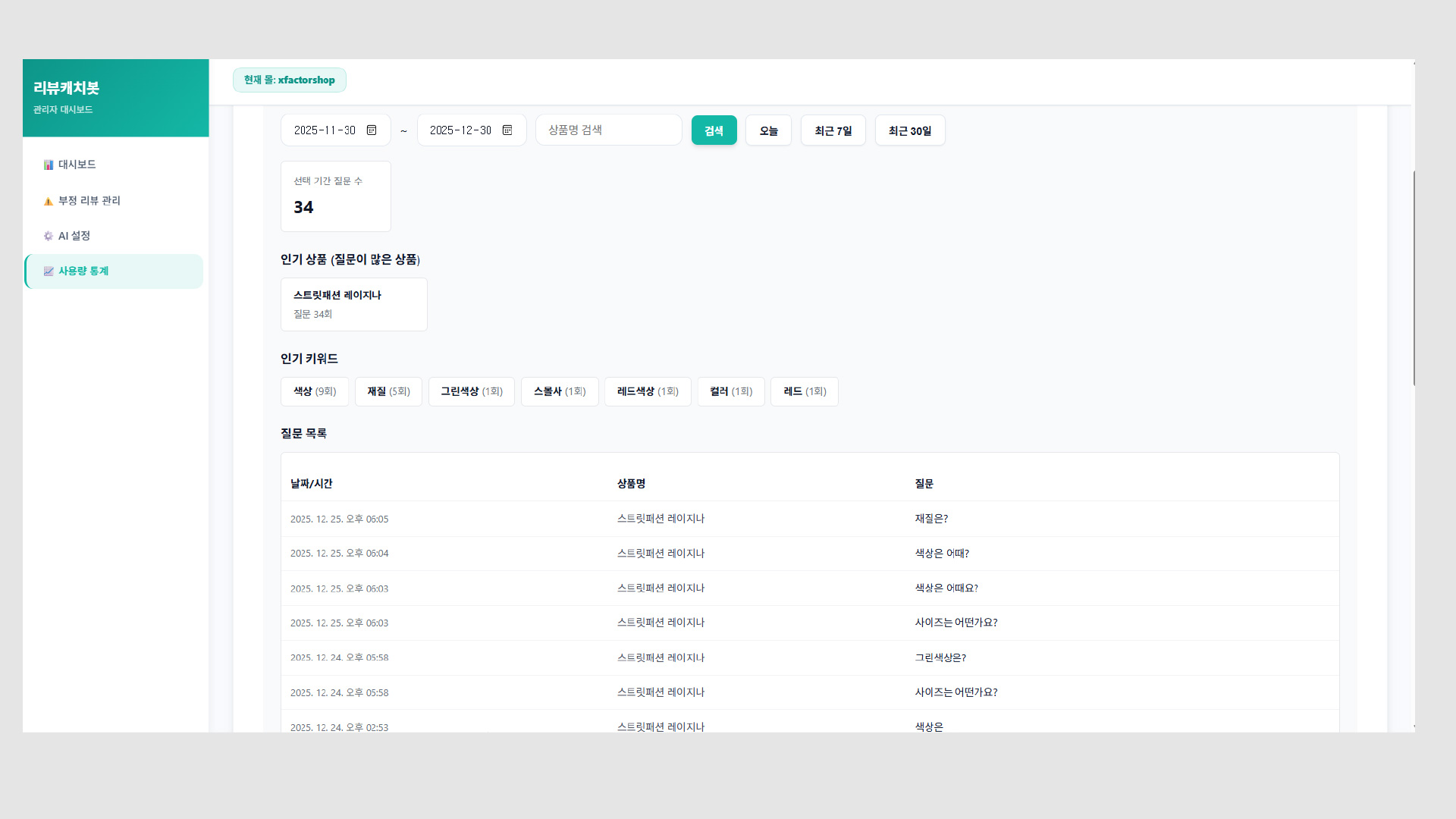Filter by 오늘 button
Image resolution: width=1456 pixels, height=819 pixels.
[768, 130]
